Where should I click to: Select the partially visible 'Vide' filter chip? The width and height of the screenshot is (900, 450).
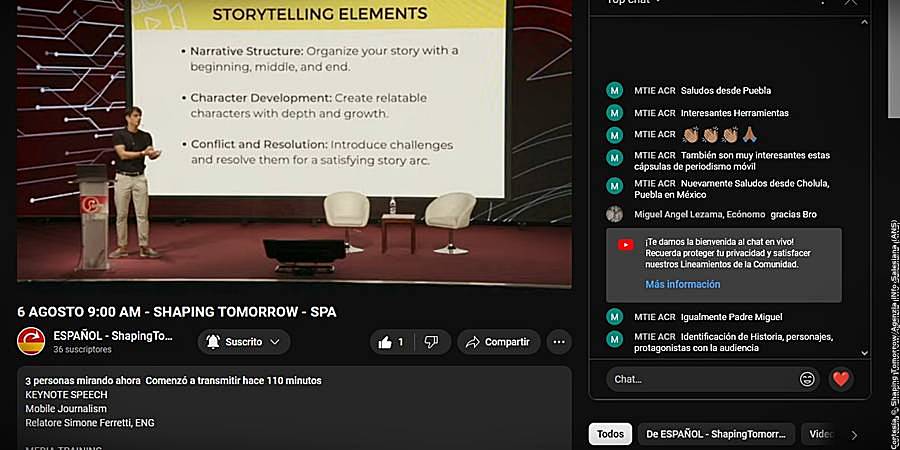tap(821, 434)
